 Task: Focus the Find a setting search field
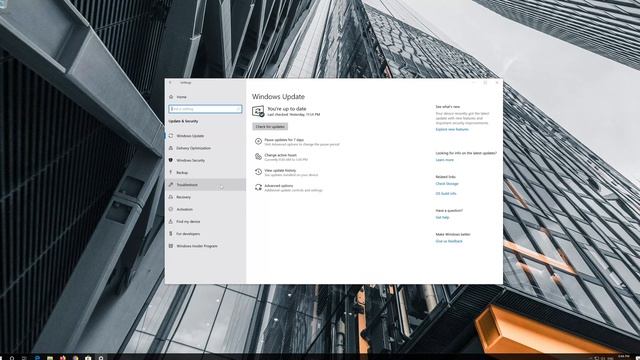click(x=205, y=109)
